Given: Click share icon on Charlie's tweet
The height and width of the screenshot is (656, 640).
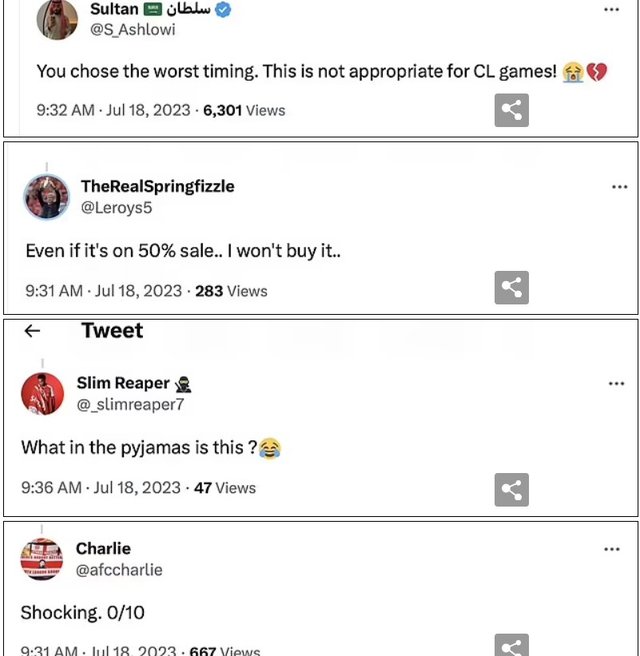Looking at the screenshot, I should coord(511,645).
